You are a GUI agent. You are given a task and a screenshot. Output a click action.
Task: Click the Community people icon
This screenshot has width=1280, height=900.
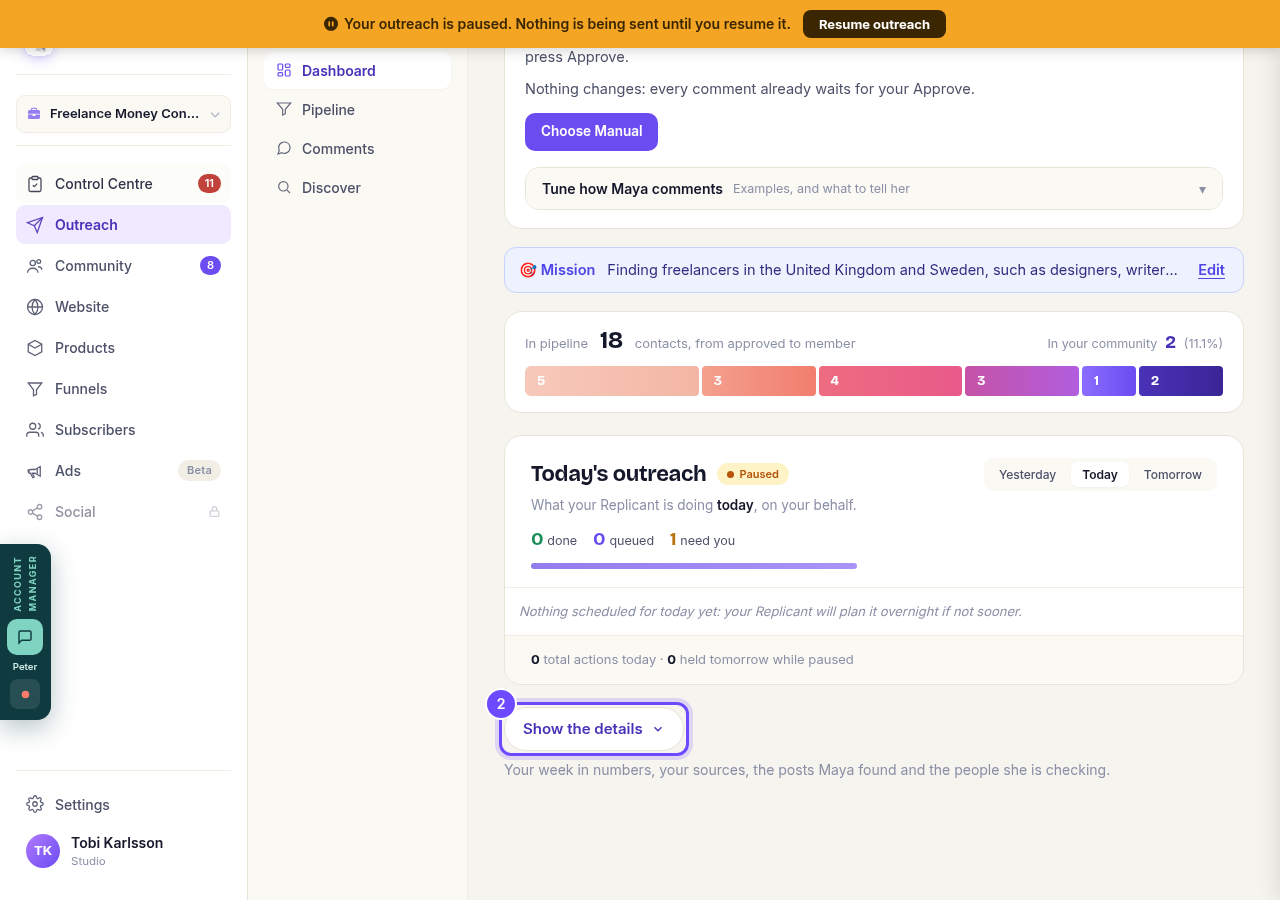(35, 266)
